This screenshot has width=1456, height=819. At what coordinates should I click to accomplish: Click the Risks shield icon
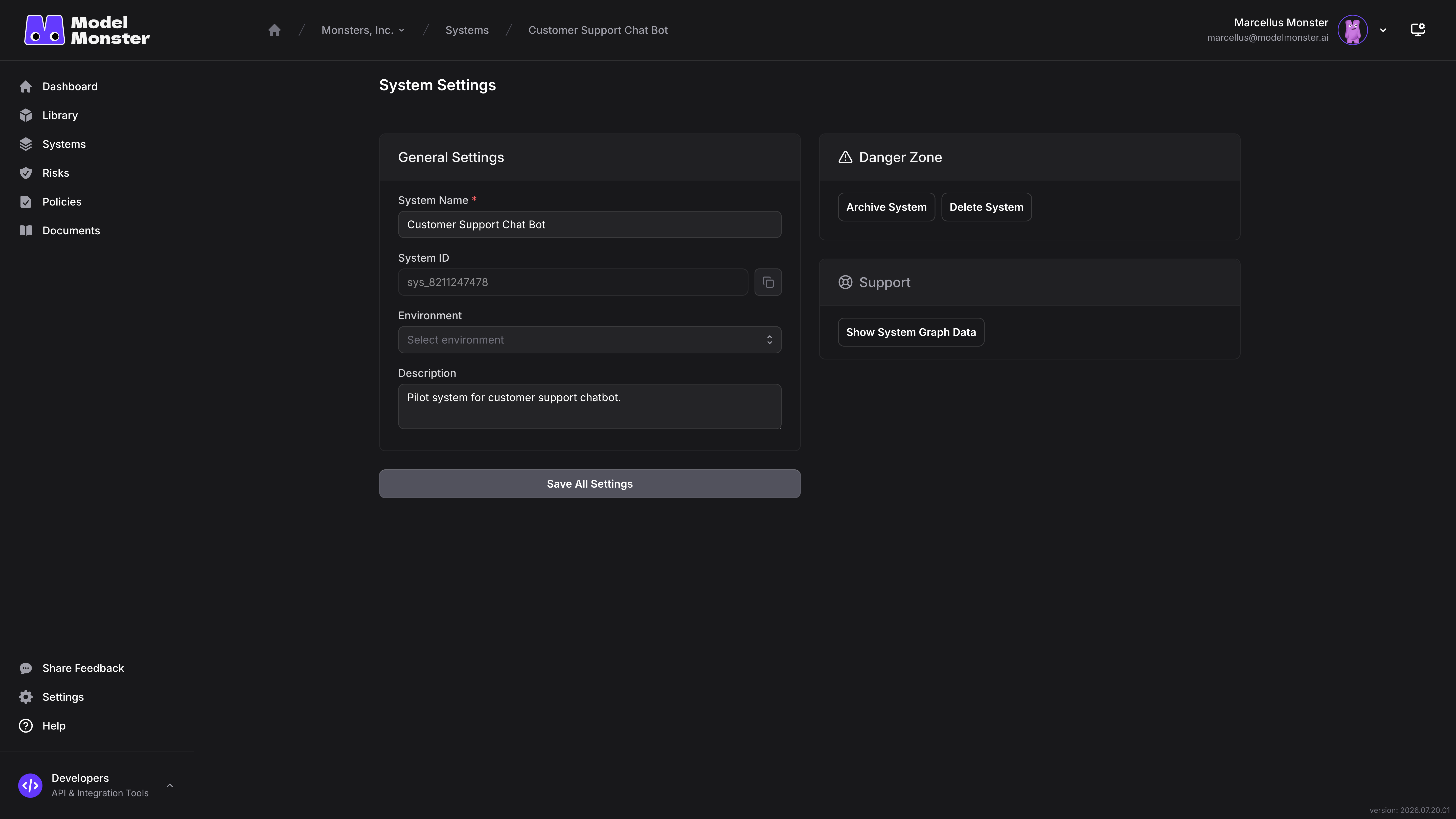pos(26,173)
